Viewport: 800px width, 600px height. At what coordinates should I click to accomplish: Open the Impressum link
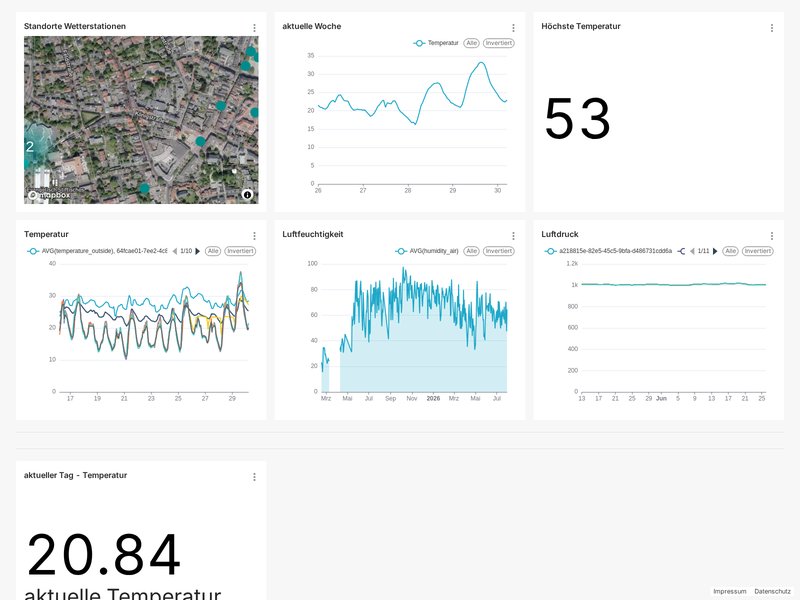tap(730, 591)
